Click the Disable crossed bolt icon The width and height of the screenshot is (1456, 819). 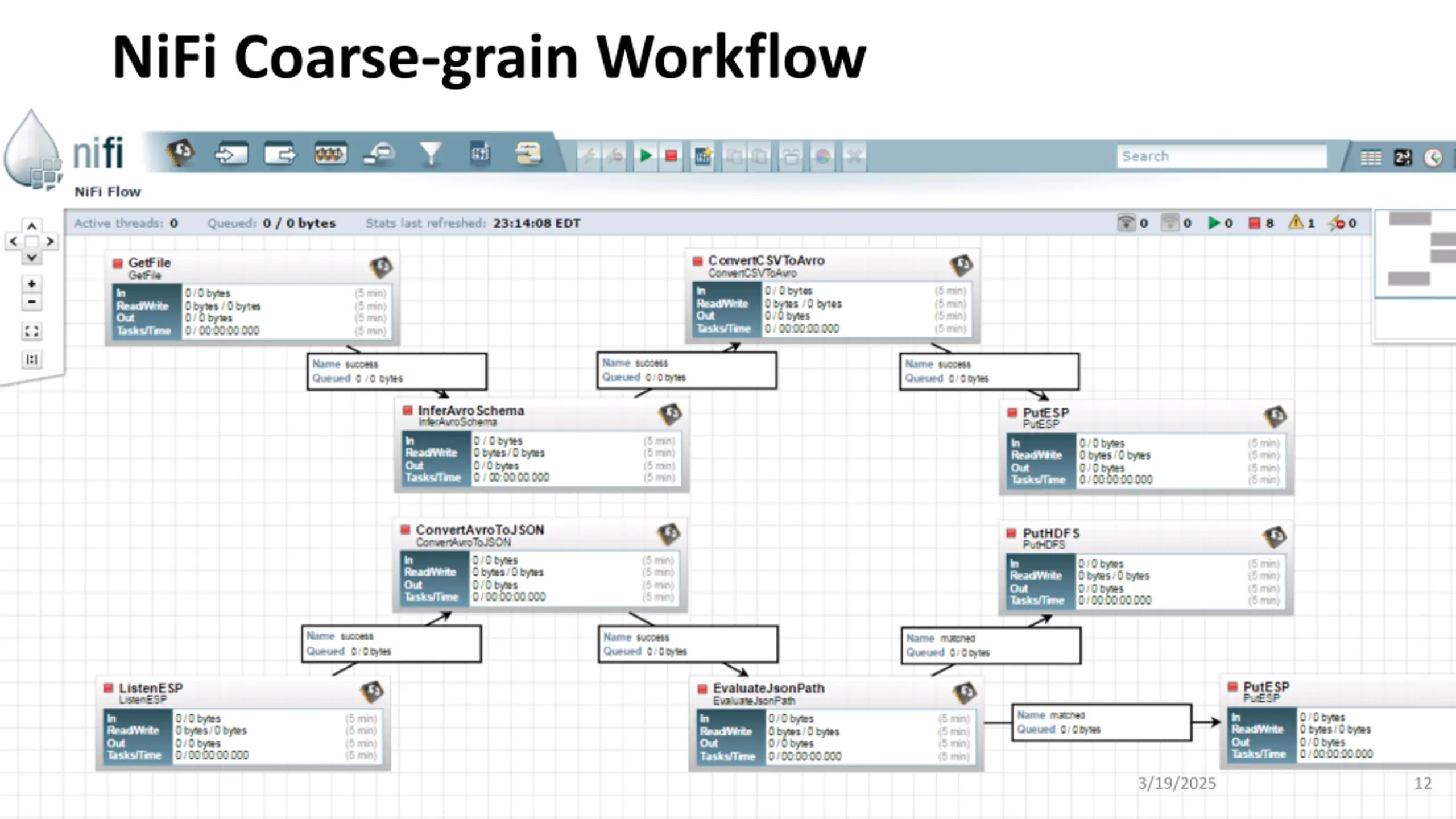coord(614,156)
